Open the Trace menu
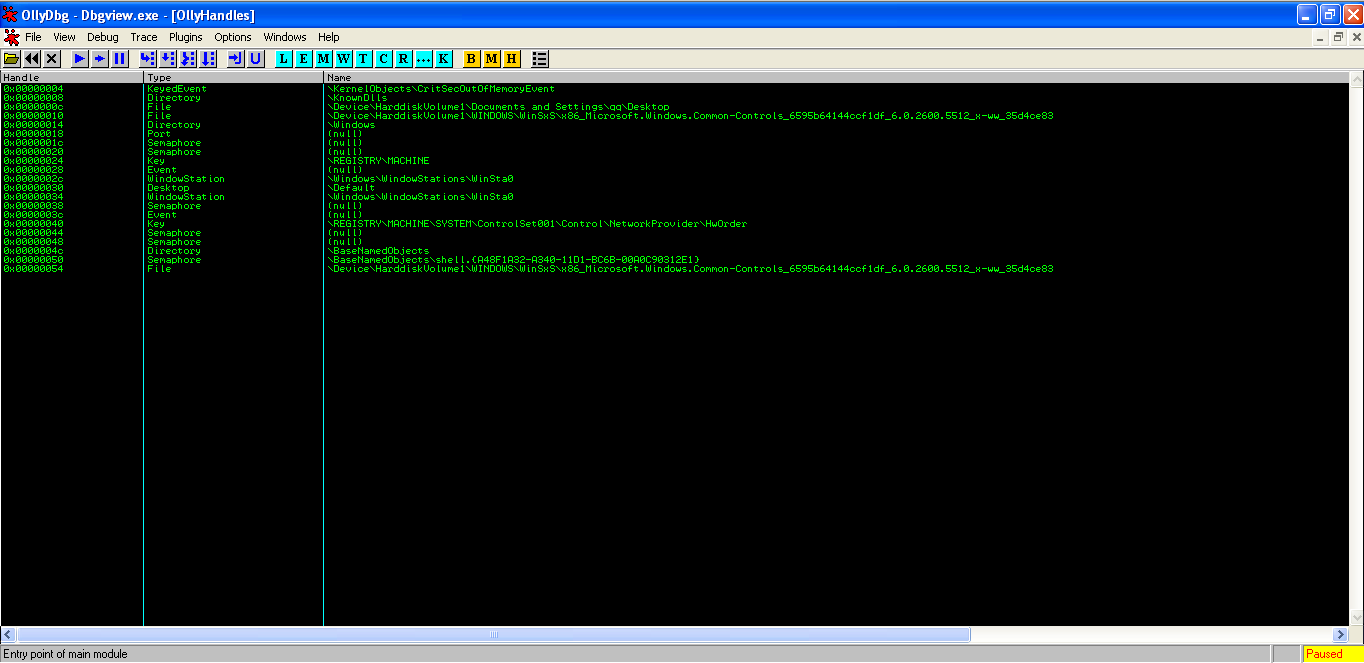 click(144, 37)
